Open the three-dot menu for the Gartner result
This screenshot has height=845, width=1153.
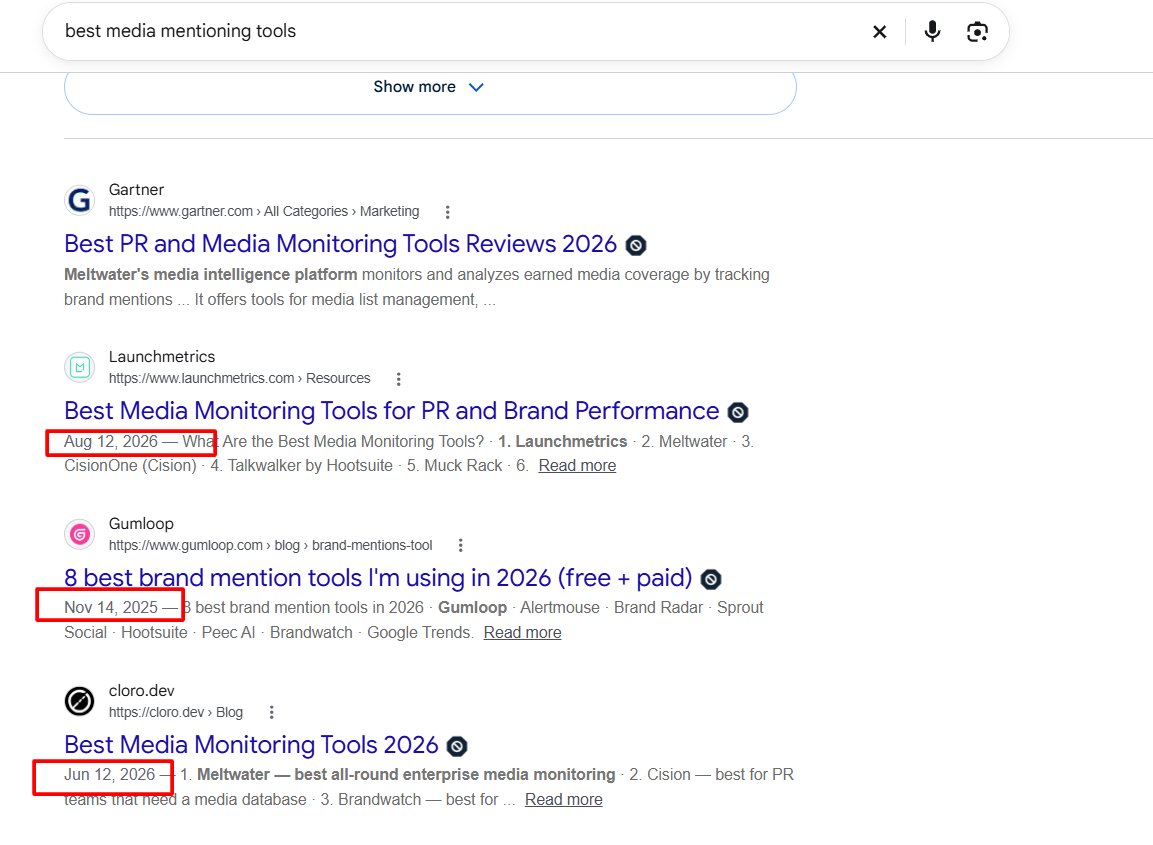coord(448,212)
